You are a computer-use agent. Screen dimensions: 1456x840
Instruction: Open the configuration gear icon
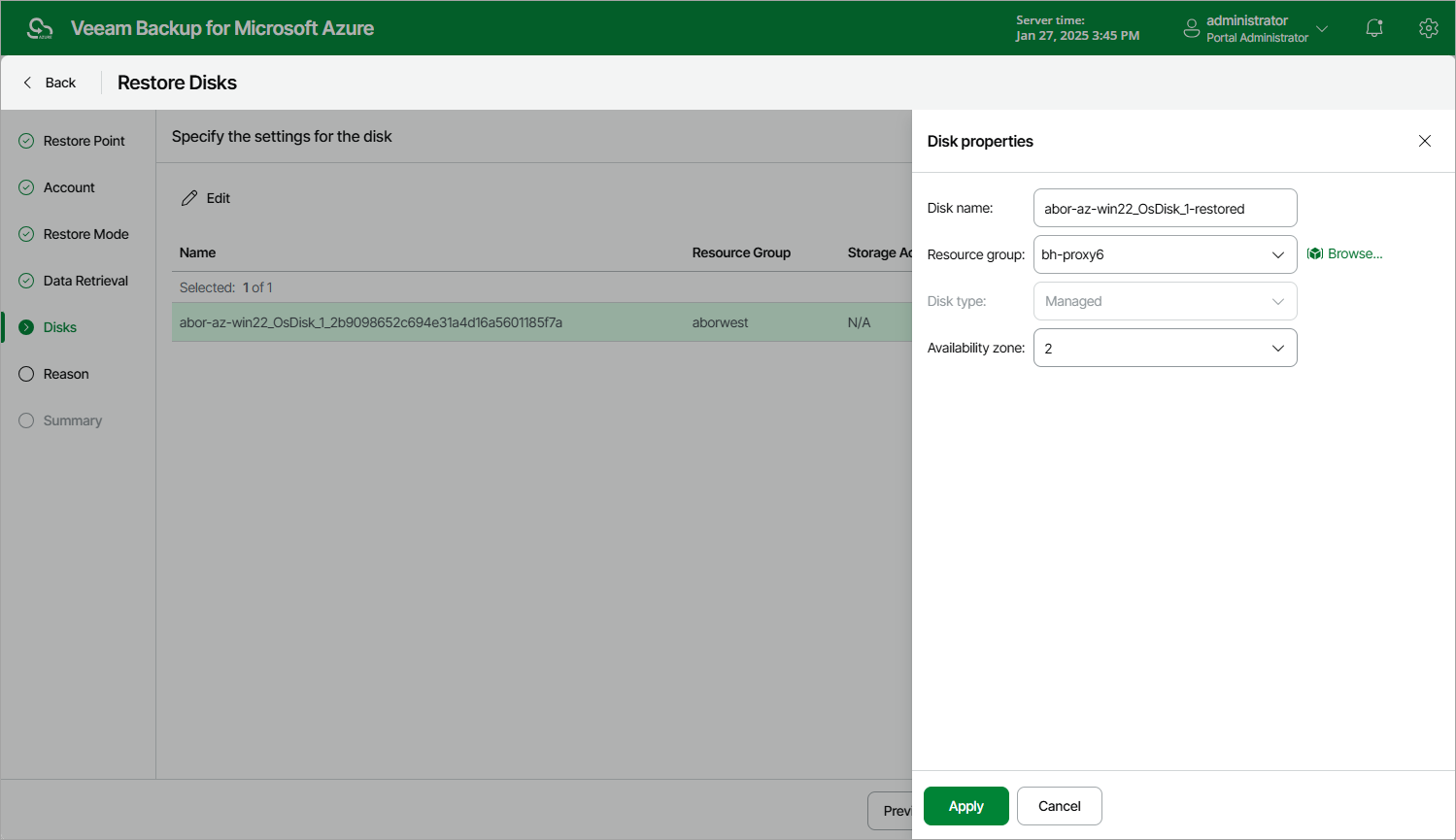(x=1428, y=28)
